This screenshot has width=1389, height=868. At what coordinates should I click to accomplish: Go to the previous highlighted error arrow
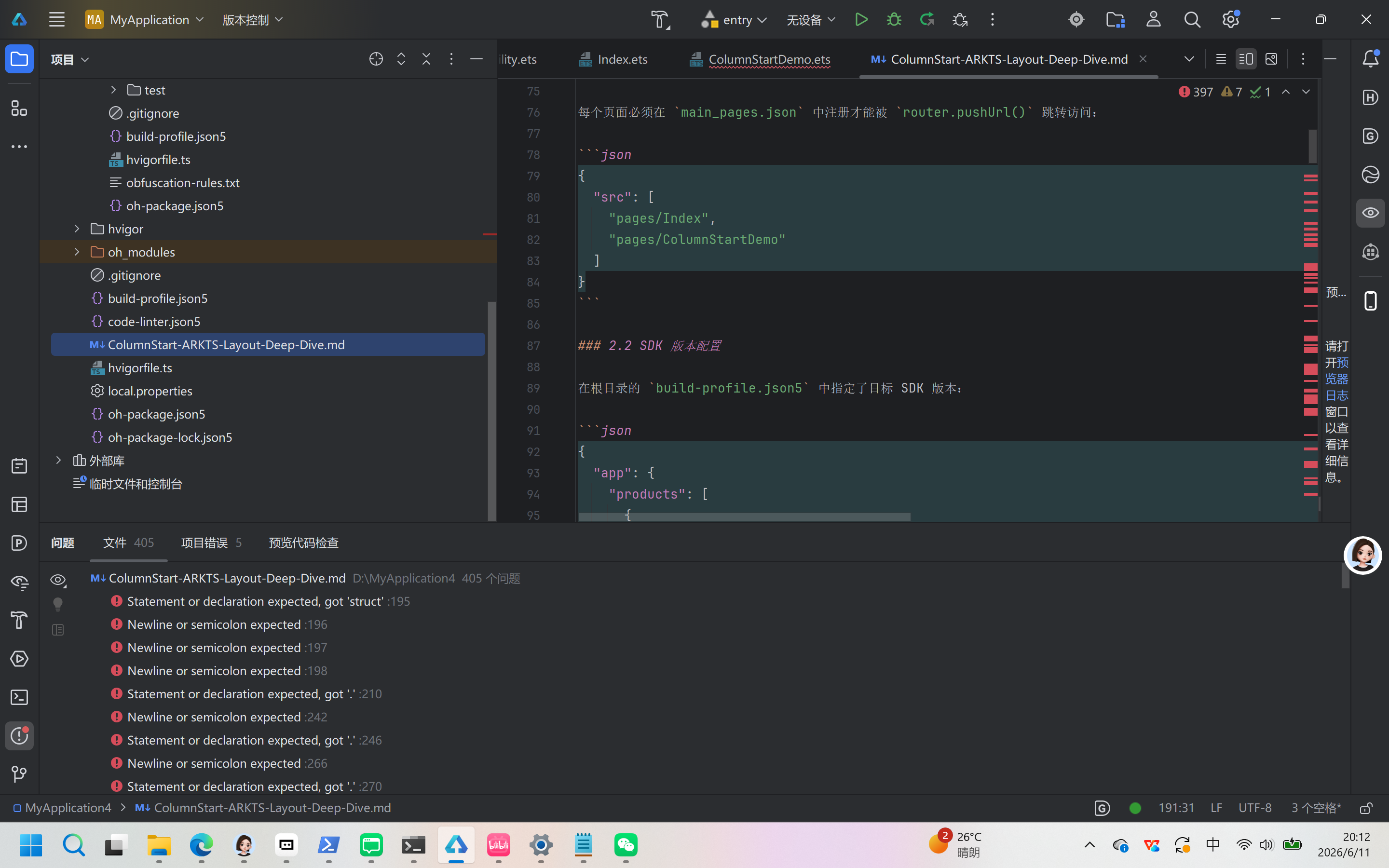click(1286, 92)
